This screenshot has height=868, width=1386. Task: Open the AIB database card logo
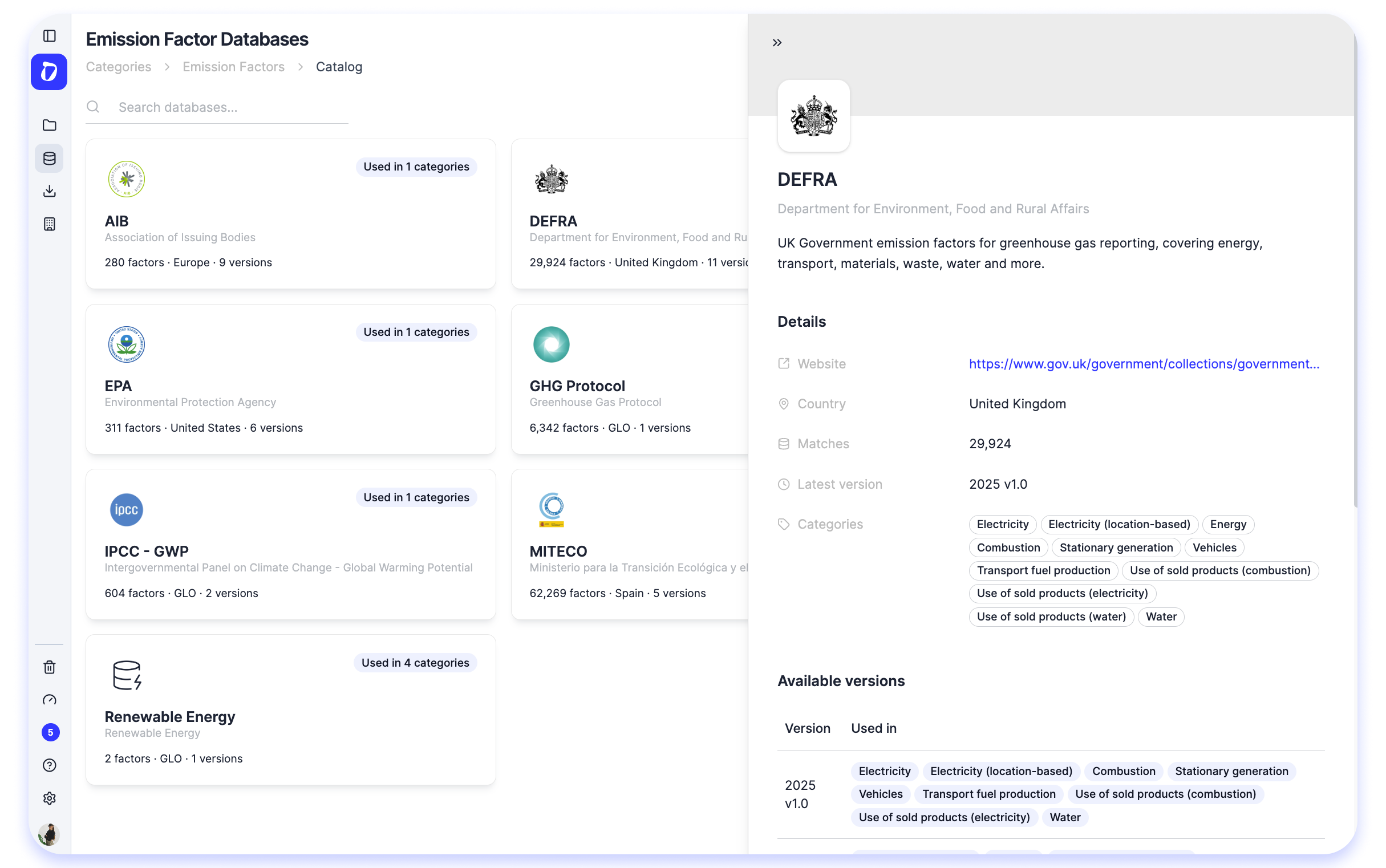click(126, 179)
